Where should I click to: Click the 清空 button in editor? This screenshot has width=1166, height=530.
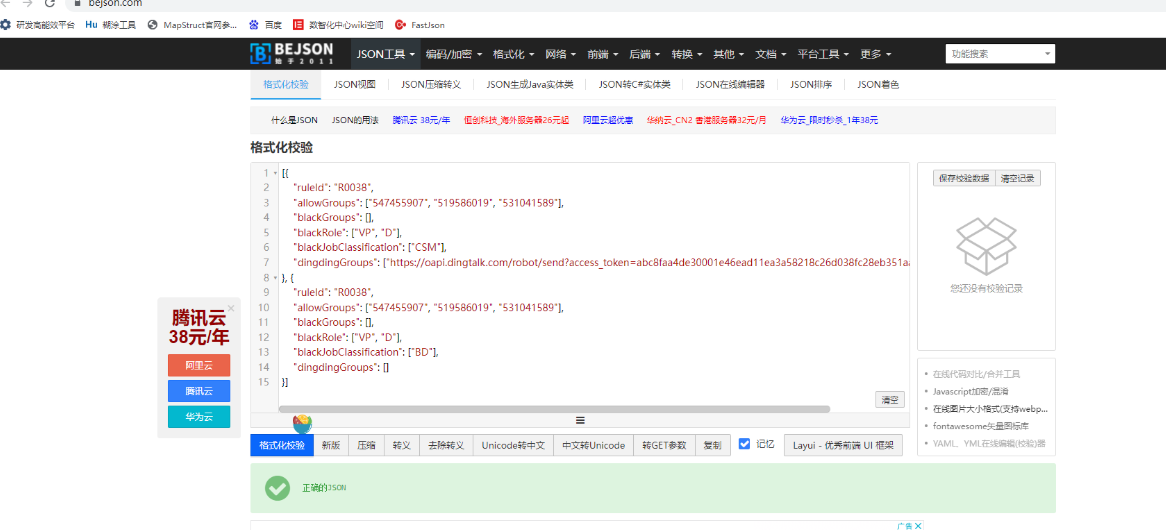coord(890,399)
